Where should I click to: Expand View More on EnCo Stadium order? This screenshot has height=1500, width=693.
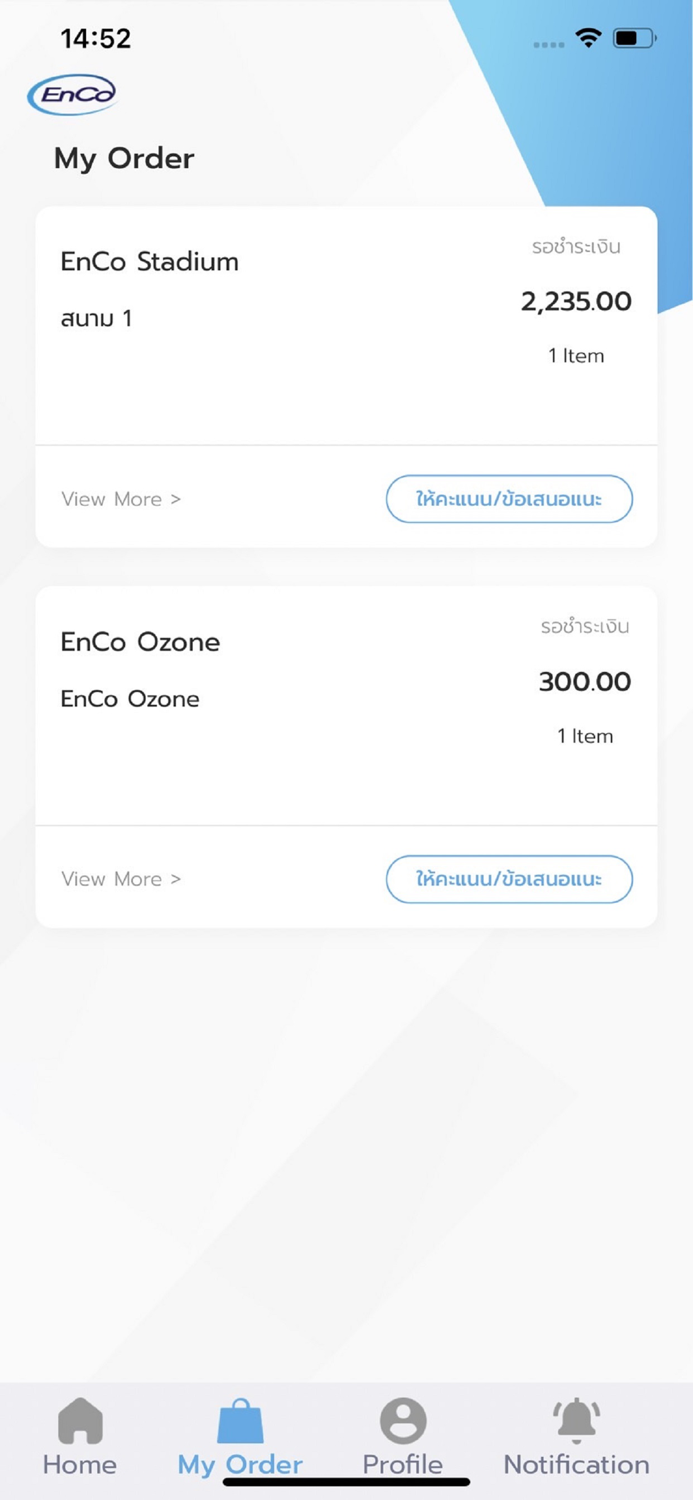[120, 499]
